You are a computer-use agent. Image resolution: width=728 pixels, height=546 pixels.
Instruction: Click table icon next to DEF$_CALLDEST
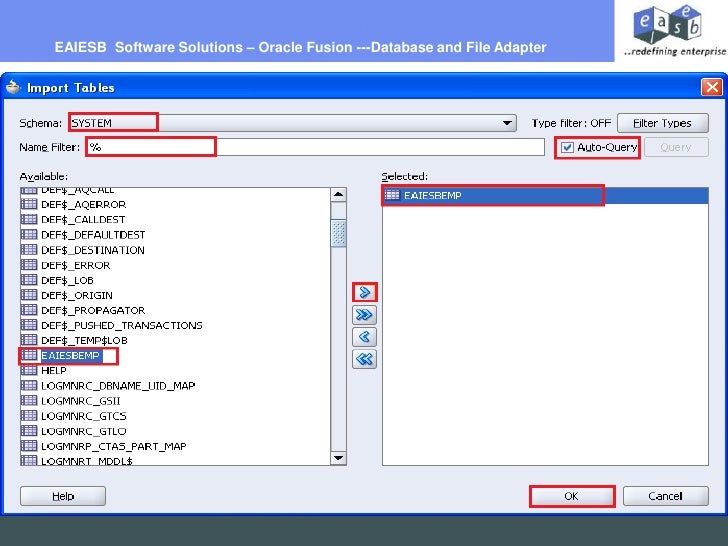click(x=29, y=219)
